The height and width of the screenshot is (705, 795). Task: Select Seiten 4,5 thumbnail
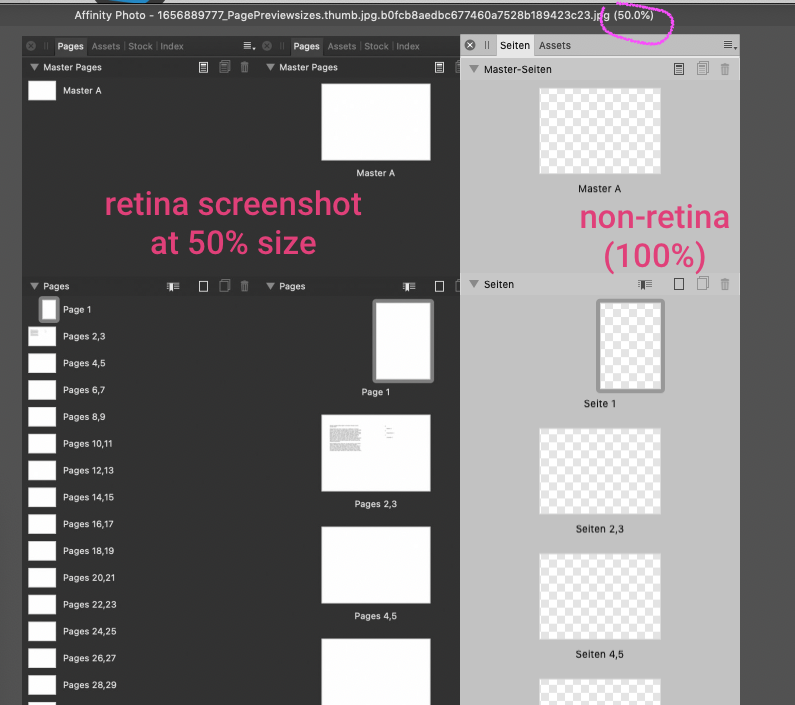(x=600, y=596)
